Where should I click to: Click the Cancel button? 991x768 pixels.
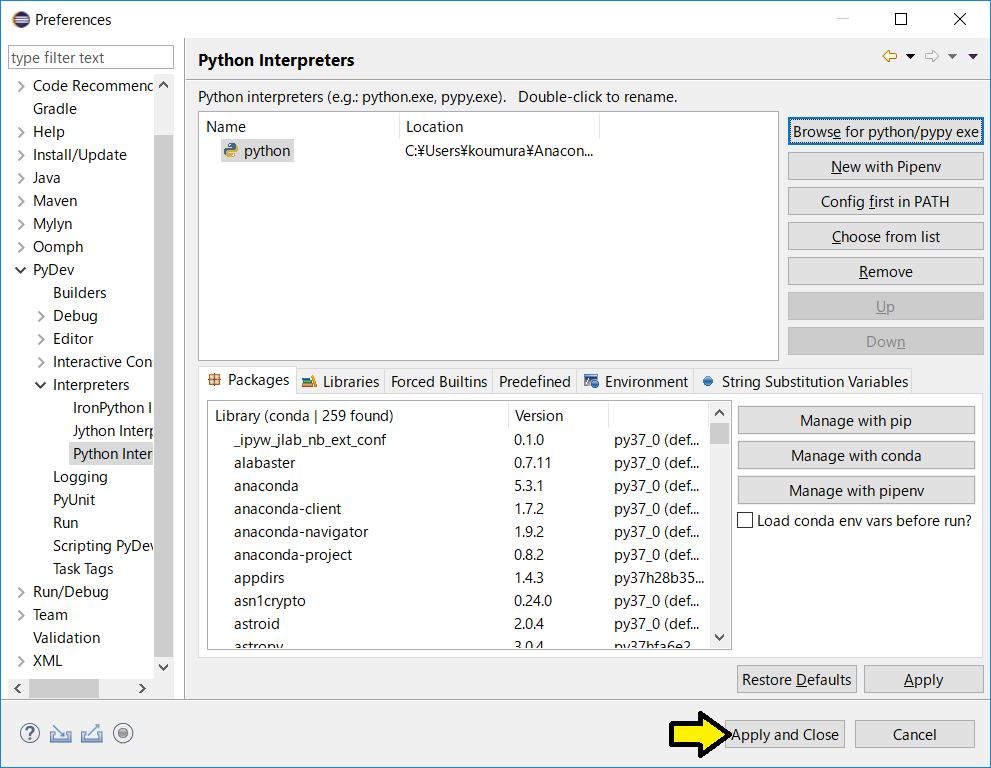pyautogui.click(x=915, y=734)
